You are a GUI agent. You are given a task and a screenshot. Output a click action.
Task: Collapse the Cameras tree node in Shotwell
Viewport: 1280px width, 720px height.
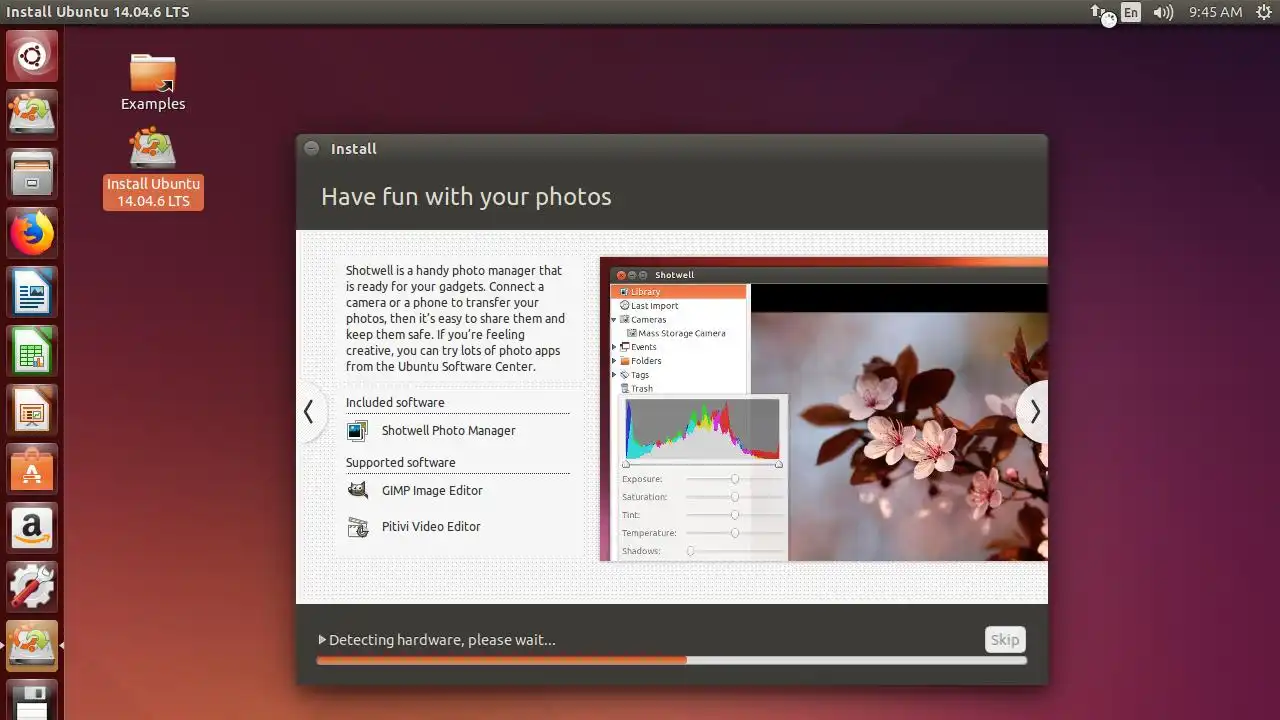point(615,320)
